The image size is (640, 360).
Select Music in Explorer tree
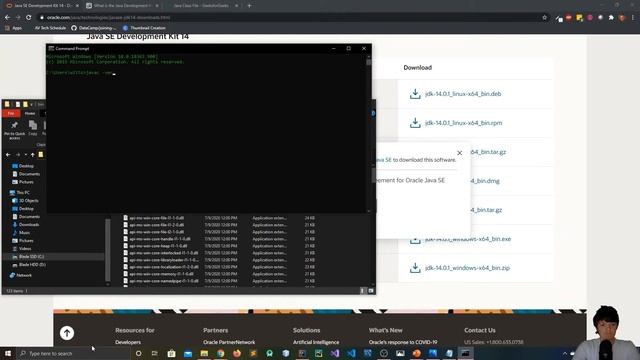[21, 233]
